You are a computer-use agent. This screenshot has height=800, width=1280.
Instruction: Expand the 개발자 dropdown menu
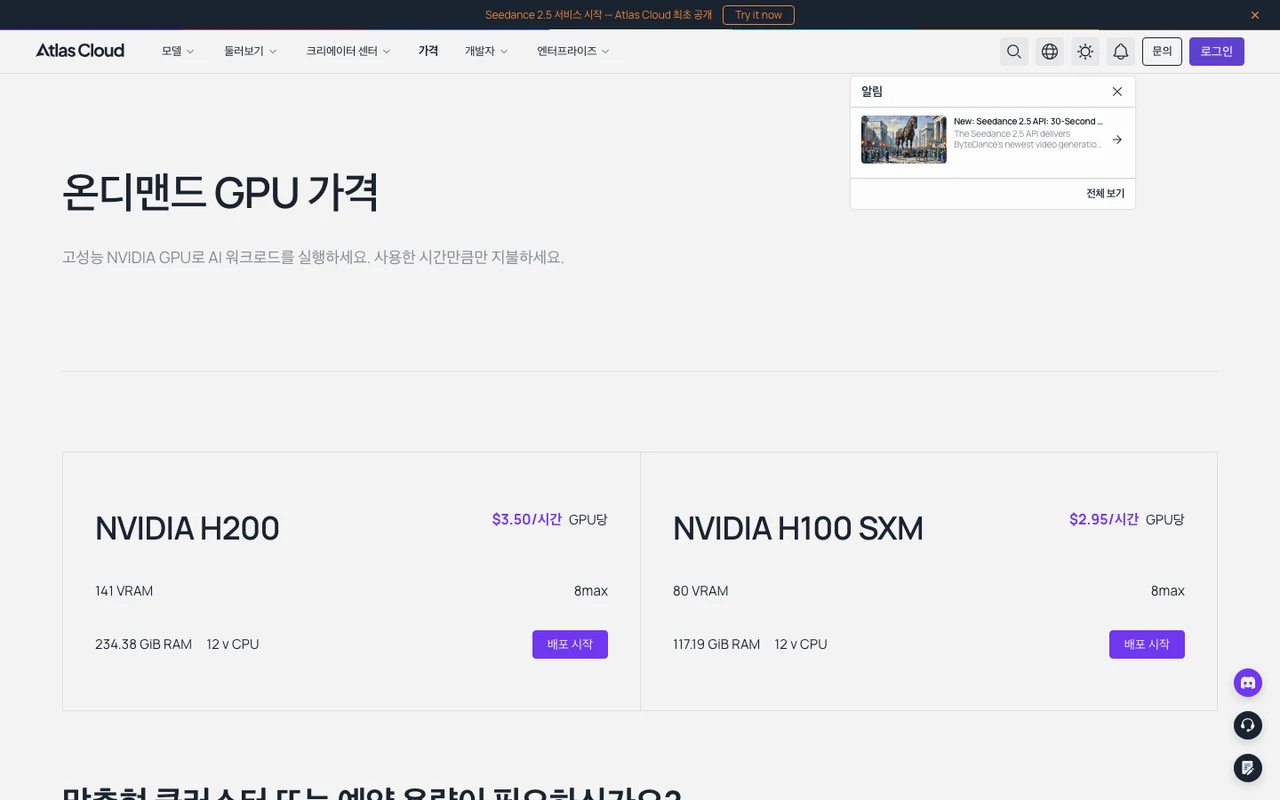[486, 51]
